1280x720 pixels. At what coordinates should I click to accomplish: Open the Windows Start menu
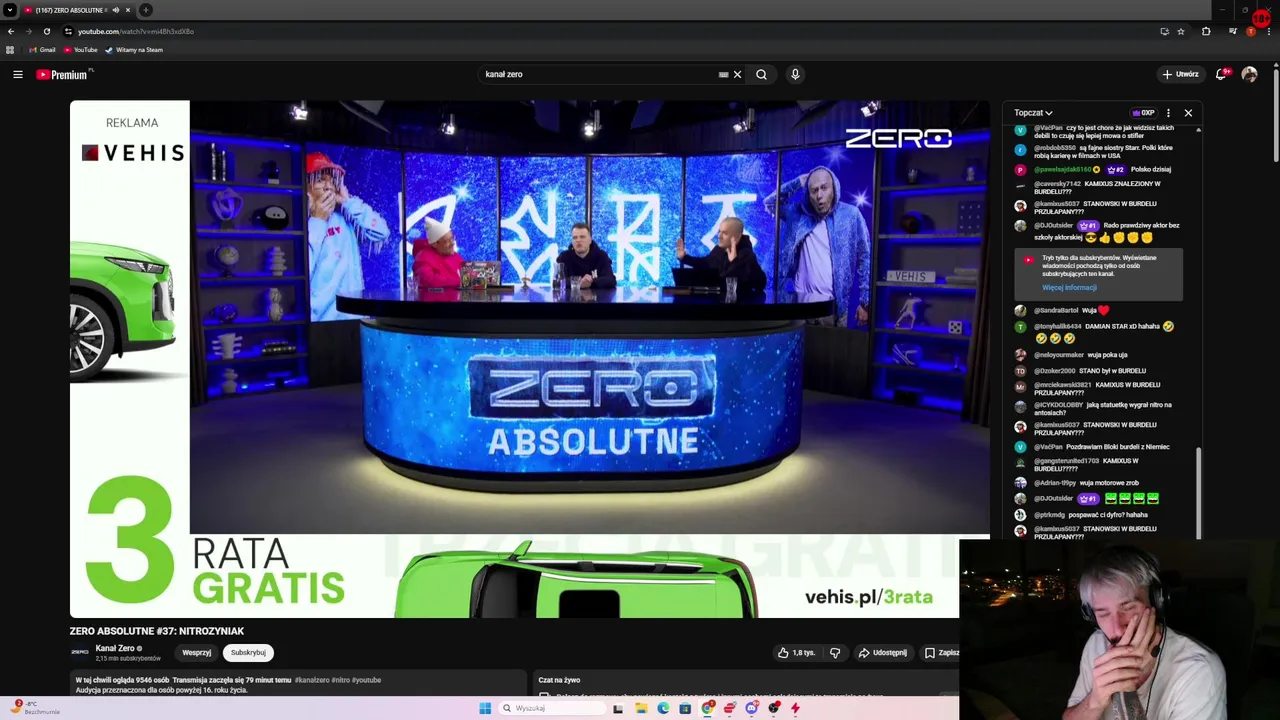click(x=485, y=708)
